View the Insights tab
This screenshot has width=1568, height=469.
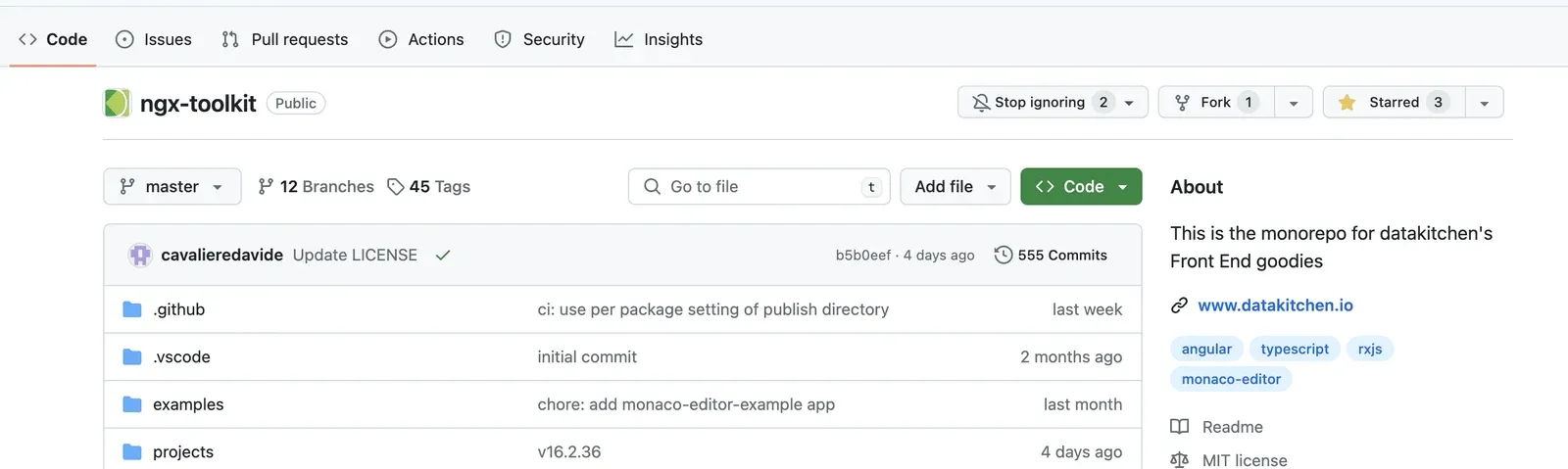[659, 39]
